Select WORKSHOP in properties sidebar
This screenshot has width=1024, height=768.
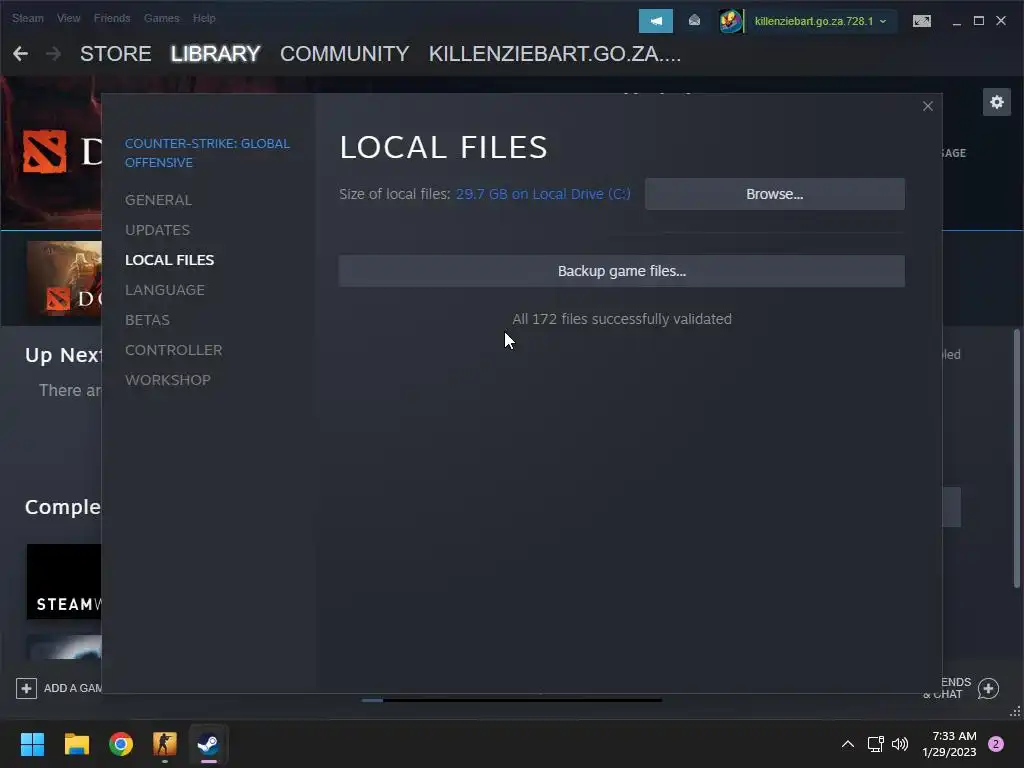coord(167,380)
